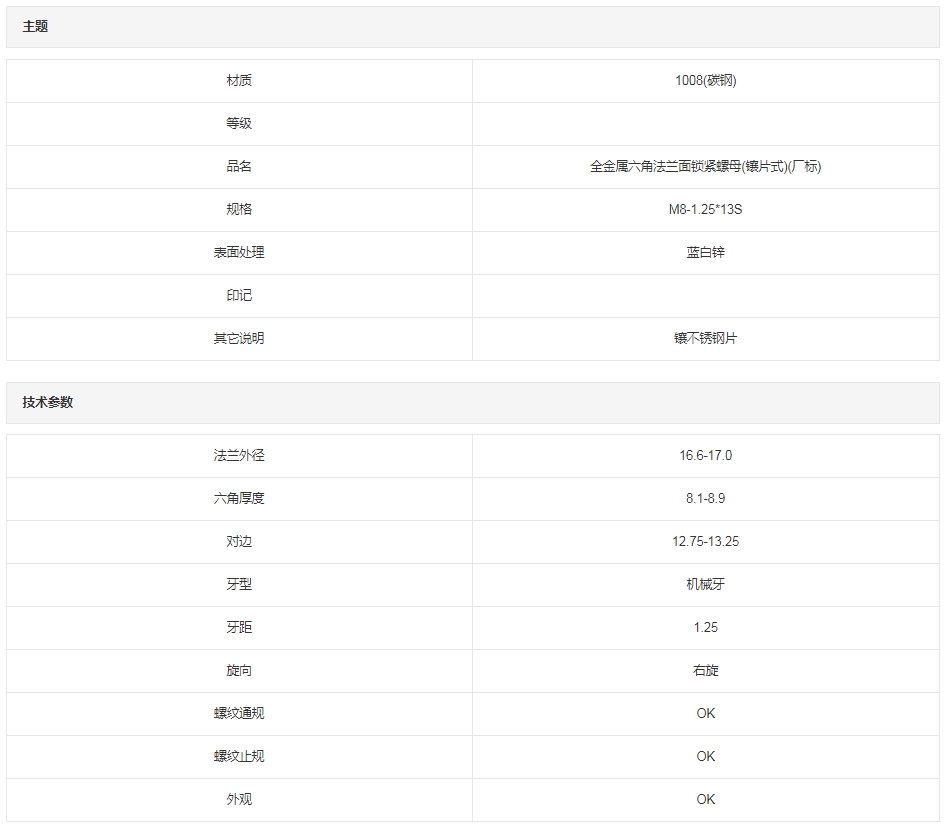Image resolution: width=947 pixels, height=827 pixels.
Task: Select the 右旋 direction value
Action: click(x=705, y=671)
